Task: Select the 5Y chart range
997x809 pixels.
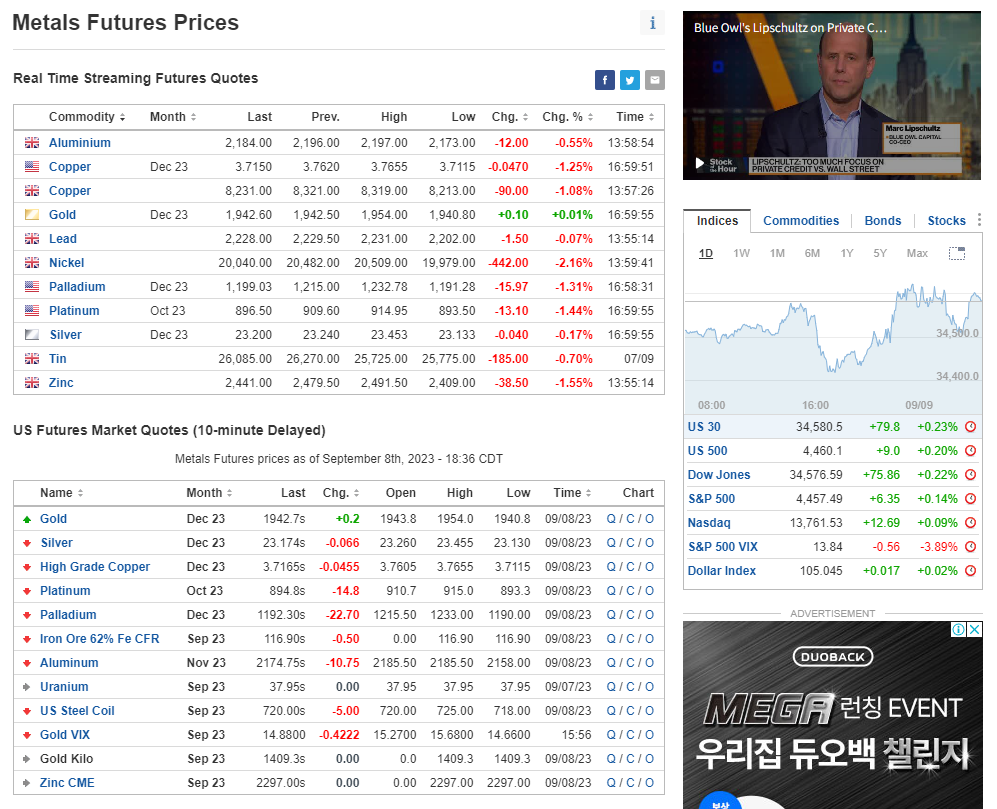Action: 880,253
